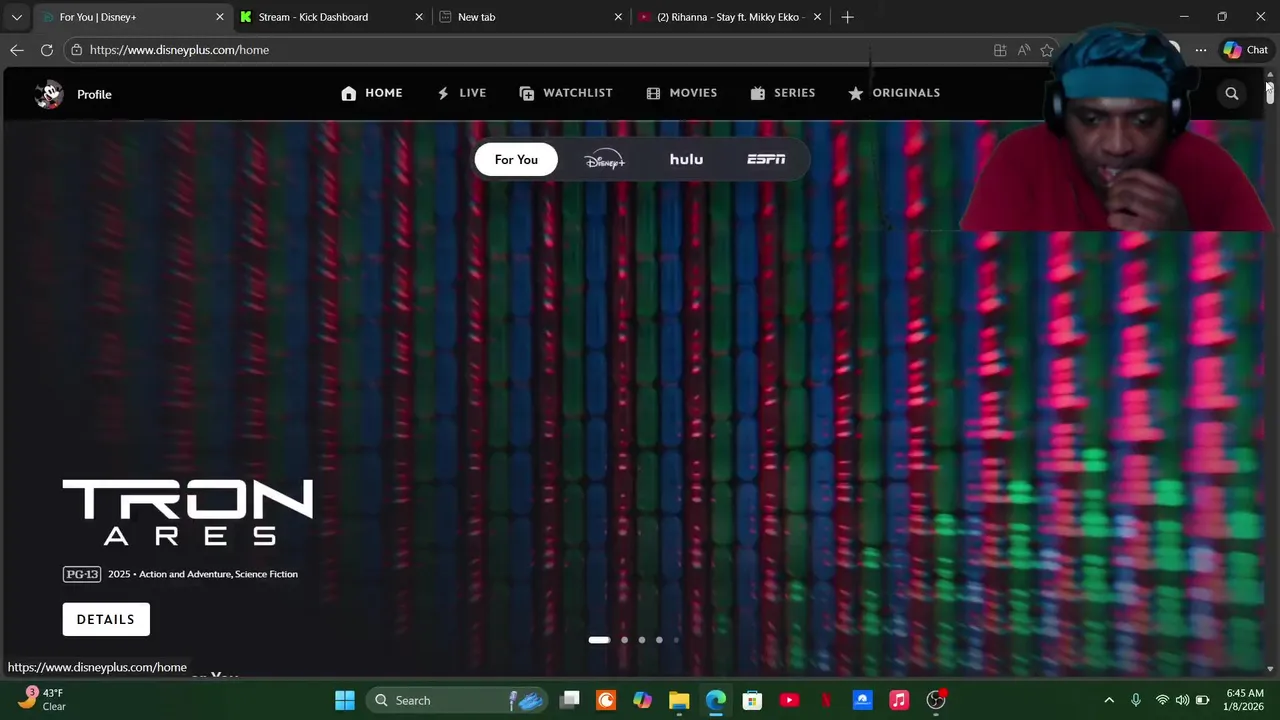Image resolution: width=1280 pixels, height=720 pixels.
Task: Launch Netflix from taskbar
Action: (826, 700)
